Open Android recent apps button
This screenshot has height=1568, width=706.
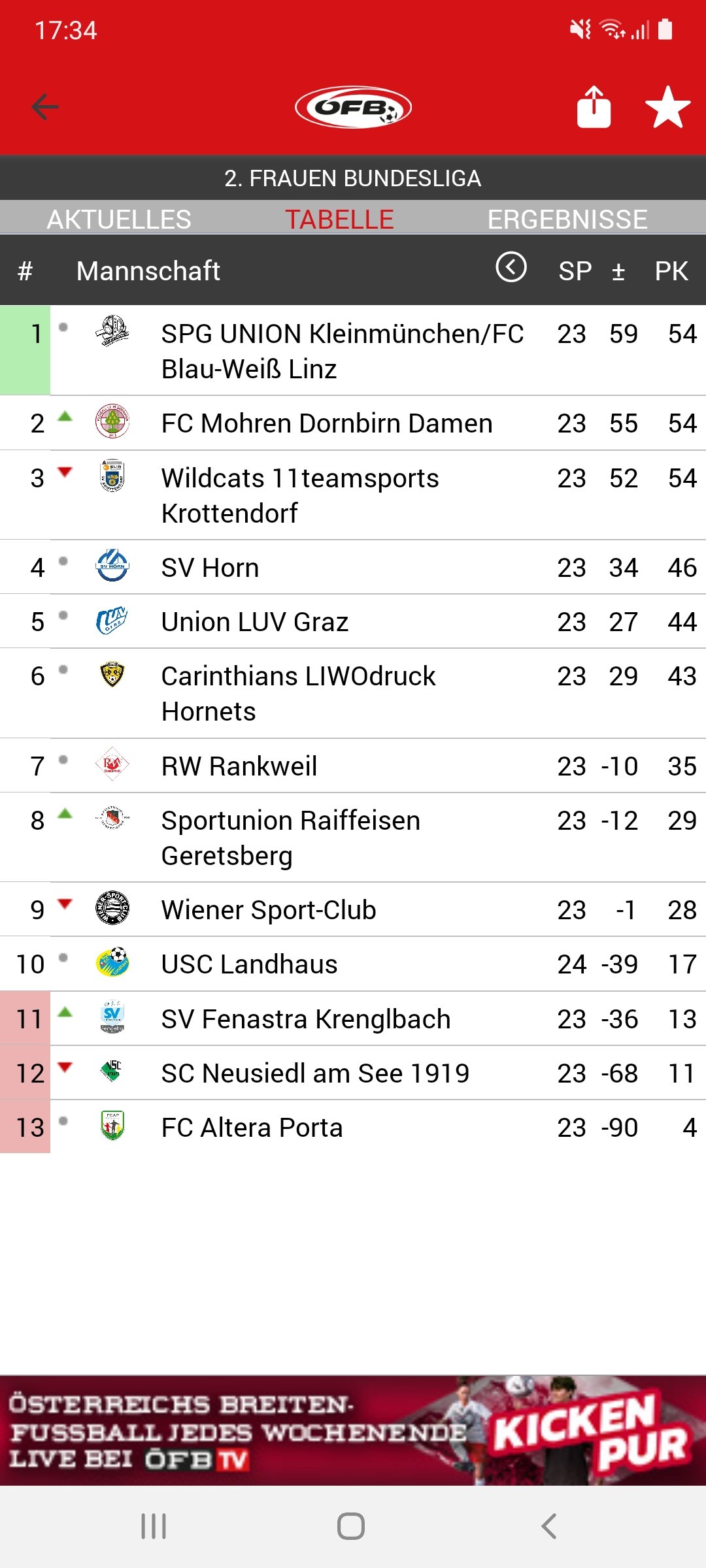(x=154, y=1527)
